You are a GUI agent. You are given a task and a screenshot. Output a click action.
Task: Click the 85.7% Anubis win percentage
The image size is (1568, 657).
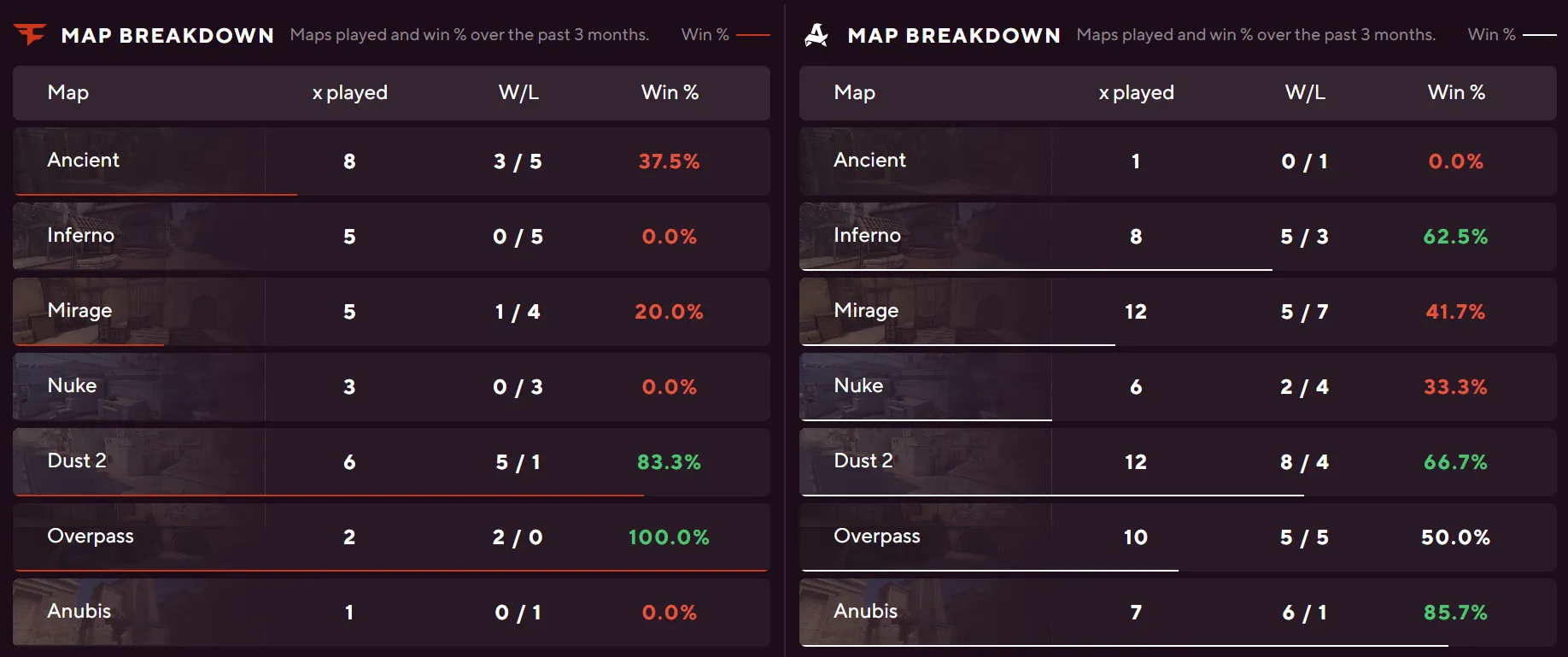pyautogui.click(x=1455, y=613)
